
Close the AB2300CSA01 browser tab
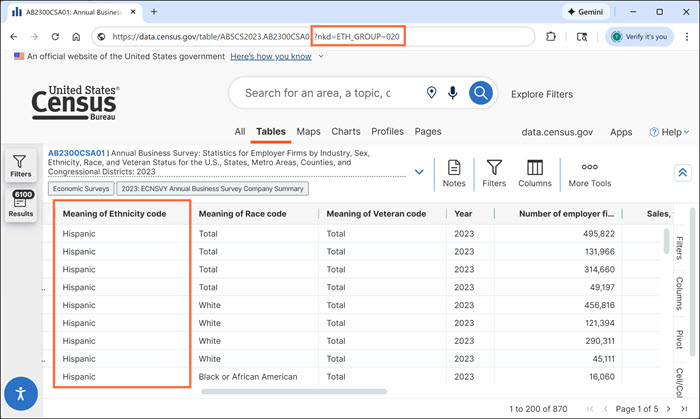pos(133,12)
